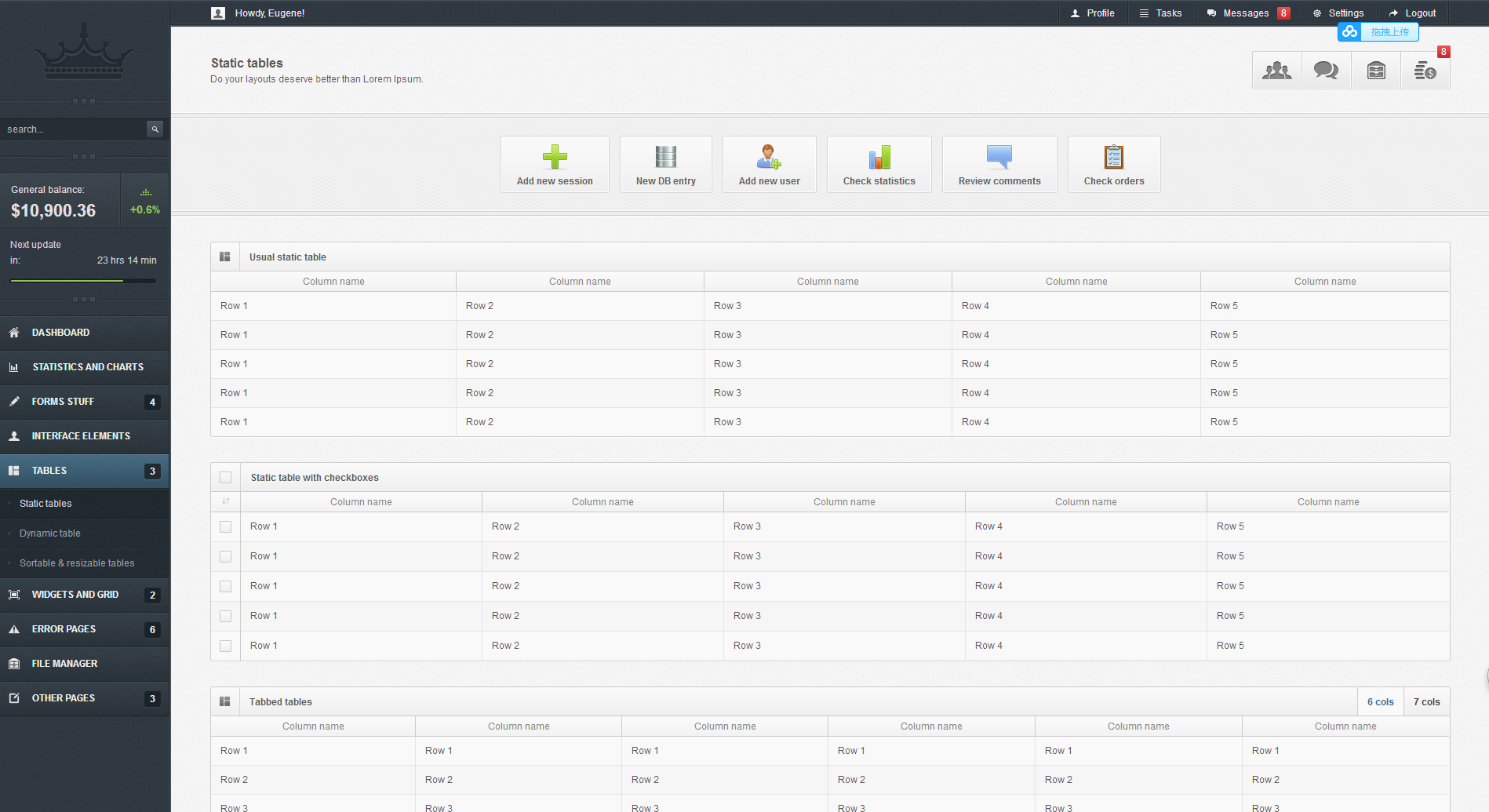Click the Next update progress bar
Viewport: 1489px width, 812px height.
click(x=83, y=280)
